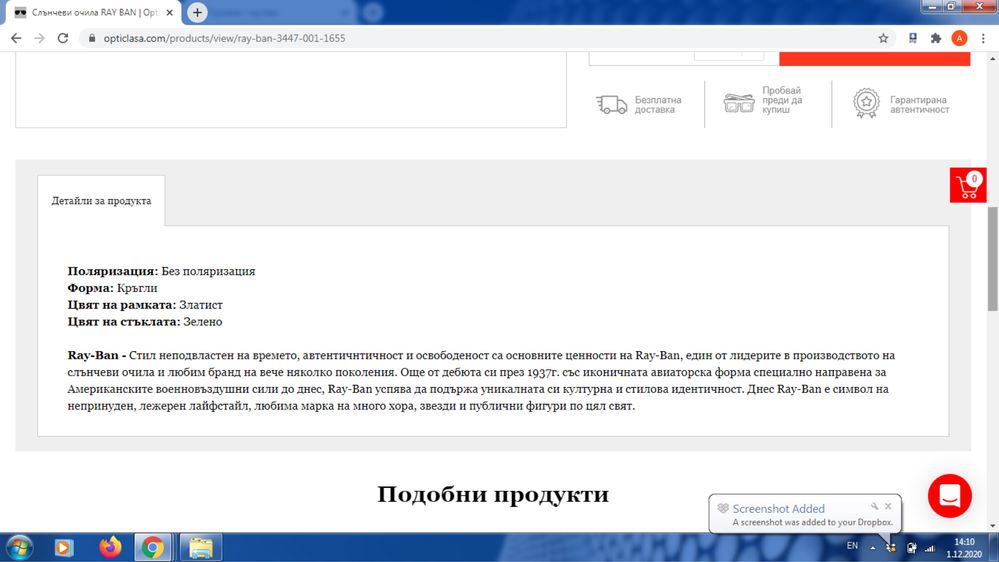Click the wrench icon in Dropbox notification
This screenshot has width=999, height=562.
[875, 506]
